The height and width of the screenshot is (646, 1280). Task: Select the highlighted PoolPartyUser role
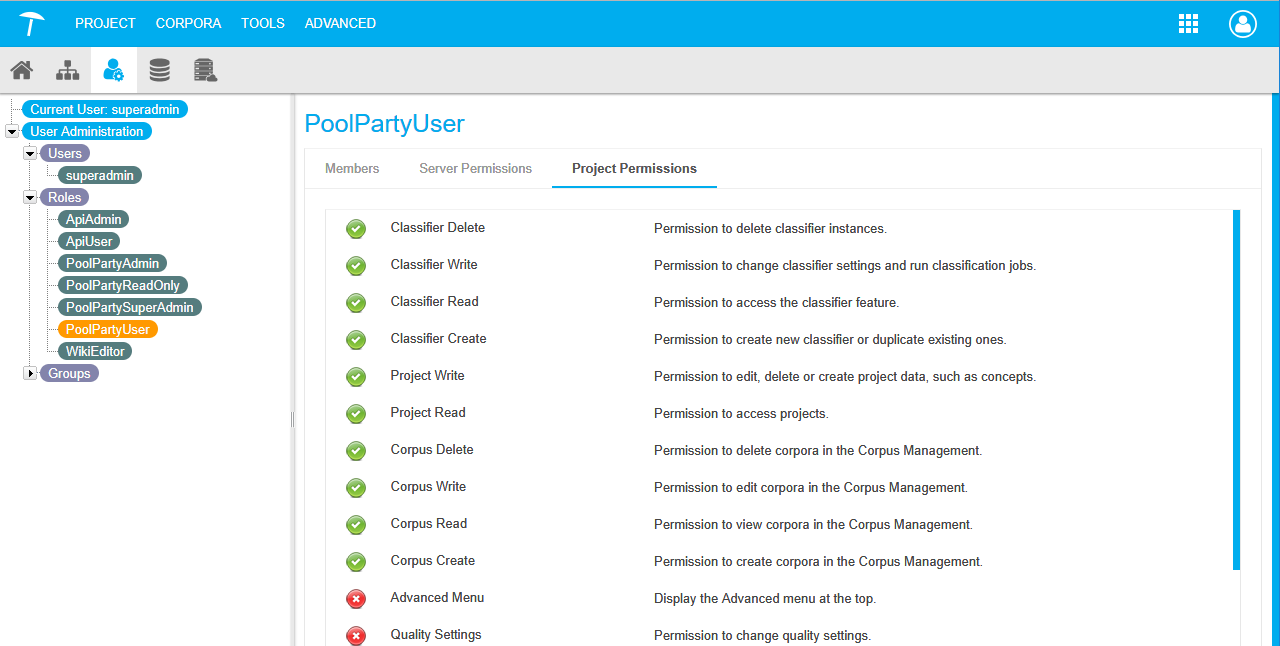[108, 329]
